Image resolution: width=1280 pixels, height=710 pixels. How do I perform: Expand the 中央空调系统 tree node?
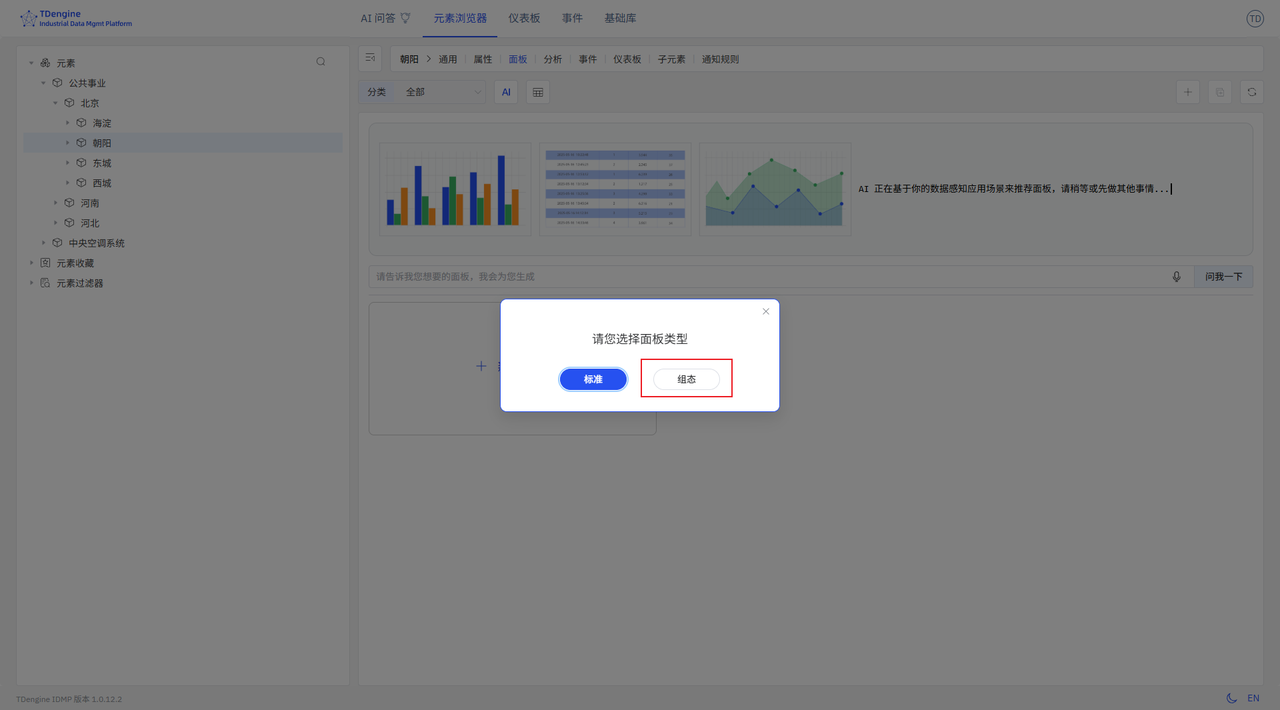(x=44, y=243)
